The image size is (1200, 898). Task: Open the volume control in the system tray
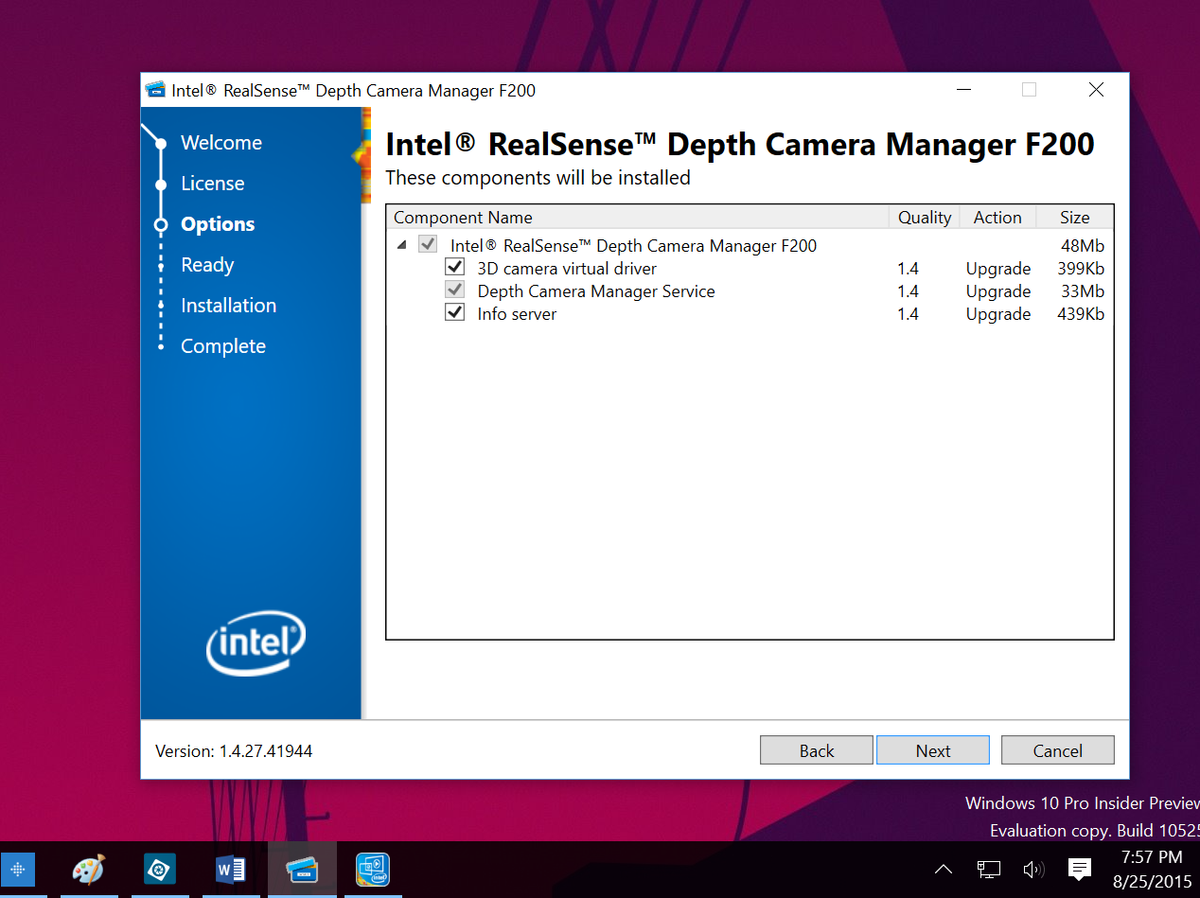point(1034,869)
